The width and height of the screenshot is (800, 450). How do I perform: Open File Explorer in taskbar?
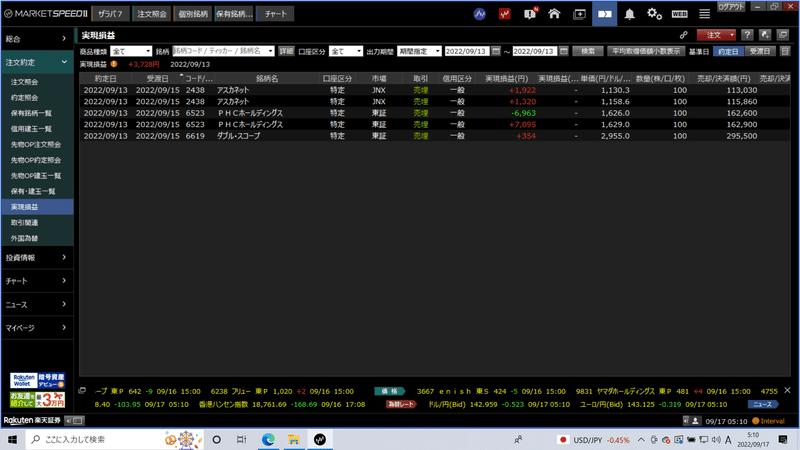(293, 439)
